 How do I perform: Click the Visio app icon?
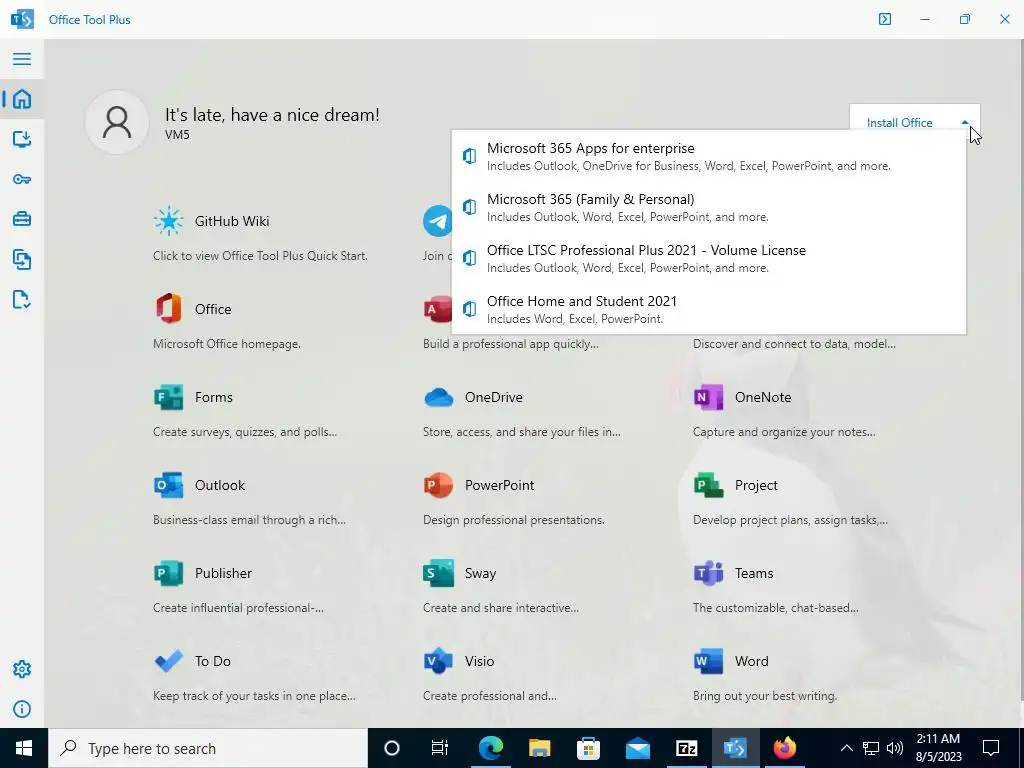(438, 661)
